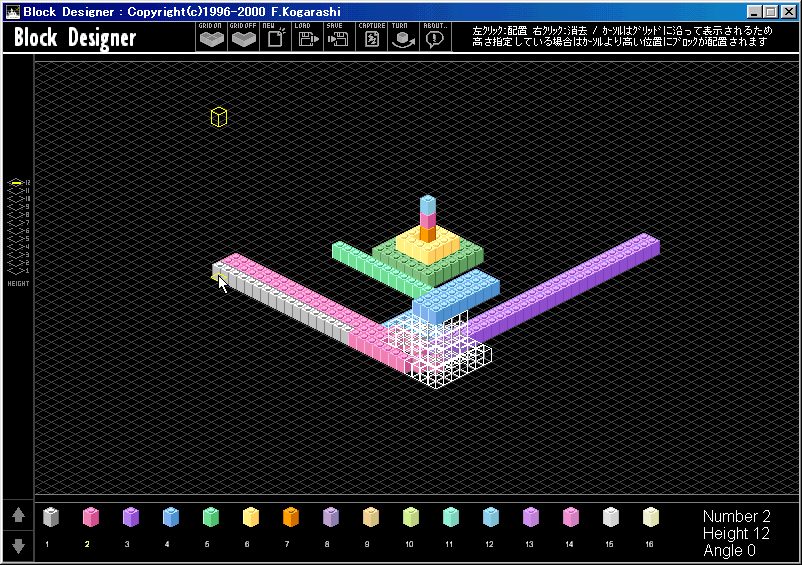Click the 'Height 12' status text
Image resolution: width=802 pixels, height=565 pixels.
point(736,533)
